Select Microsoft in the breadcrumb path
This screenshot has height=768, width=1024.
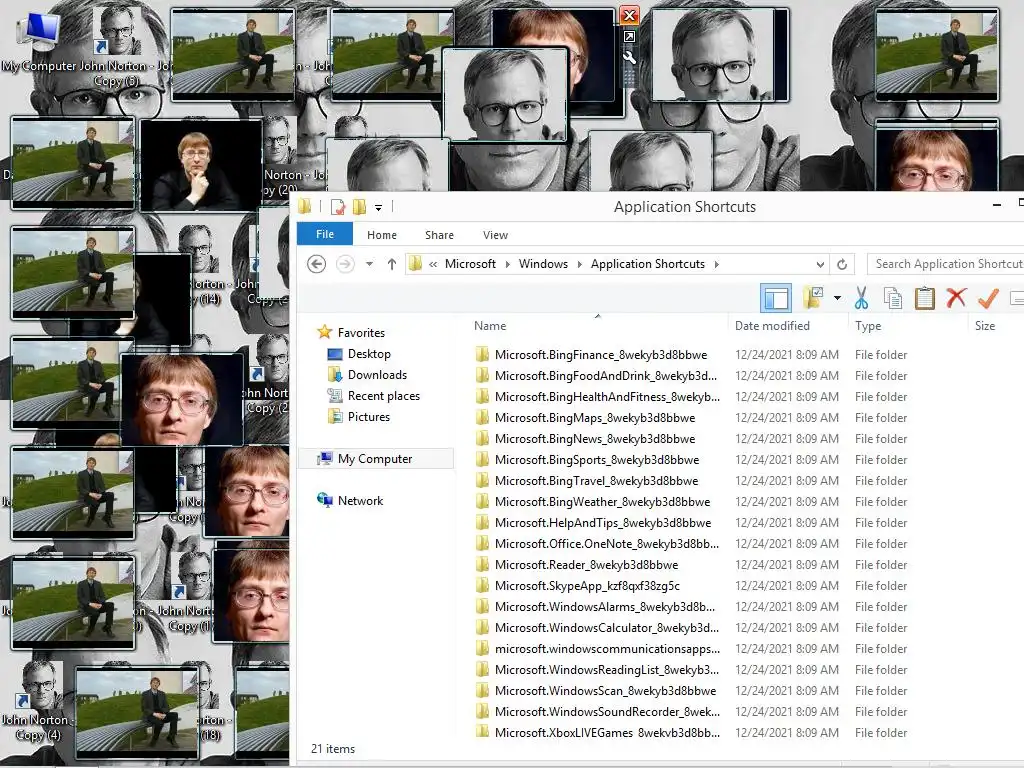pos(470,264)
